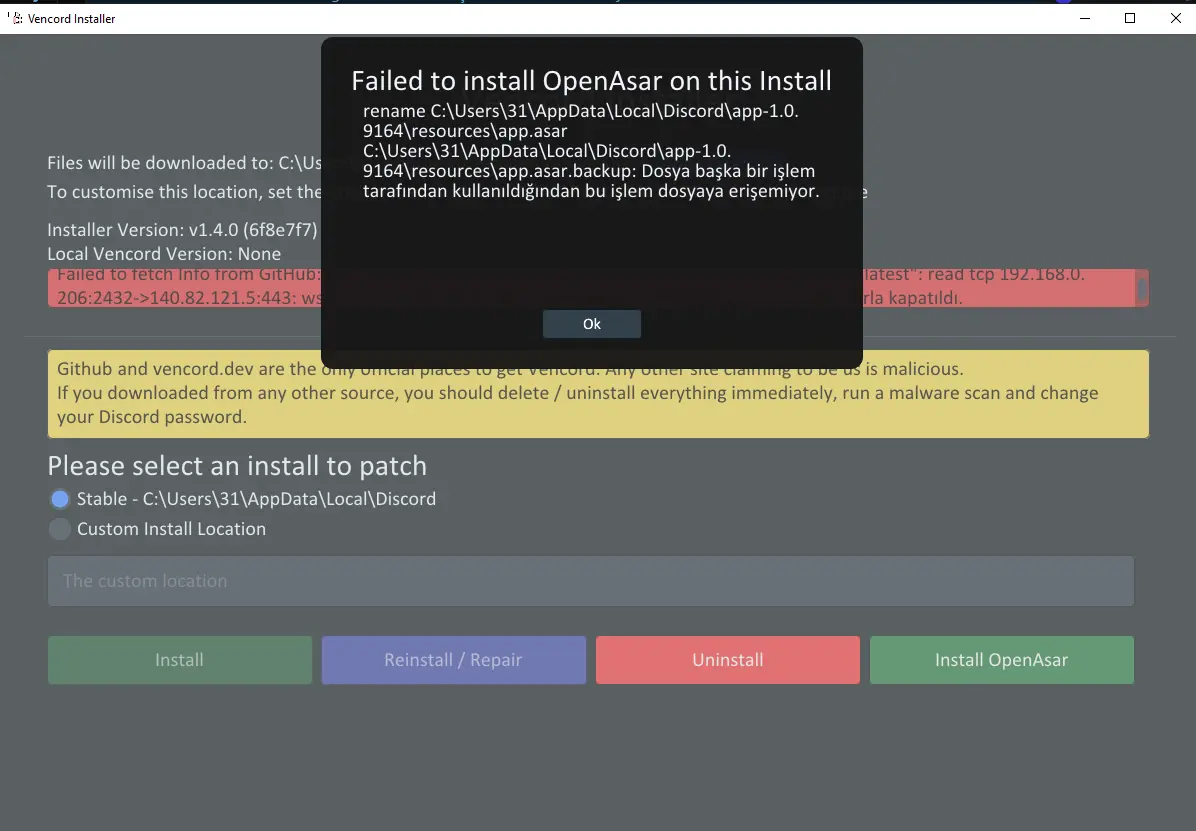The width and height of the screenshot is (1196, 831).
Task: Click the 'Files will be downloaded to' line
Action: click(x=184, y=163)
